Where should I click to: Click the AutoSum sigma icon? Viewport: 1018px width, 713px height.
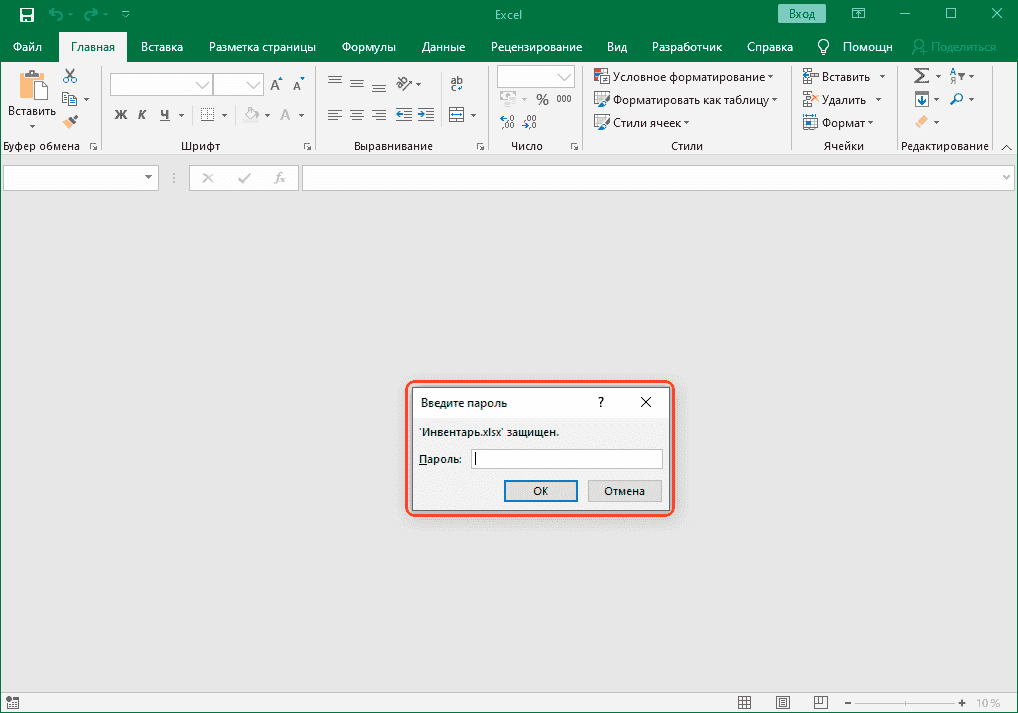[921, 77]
